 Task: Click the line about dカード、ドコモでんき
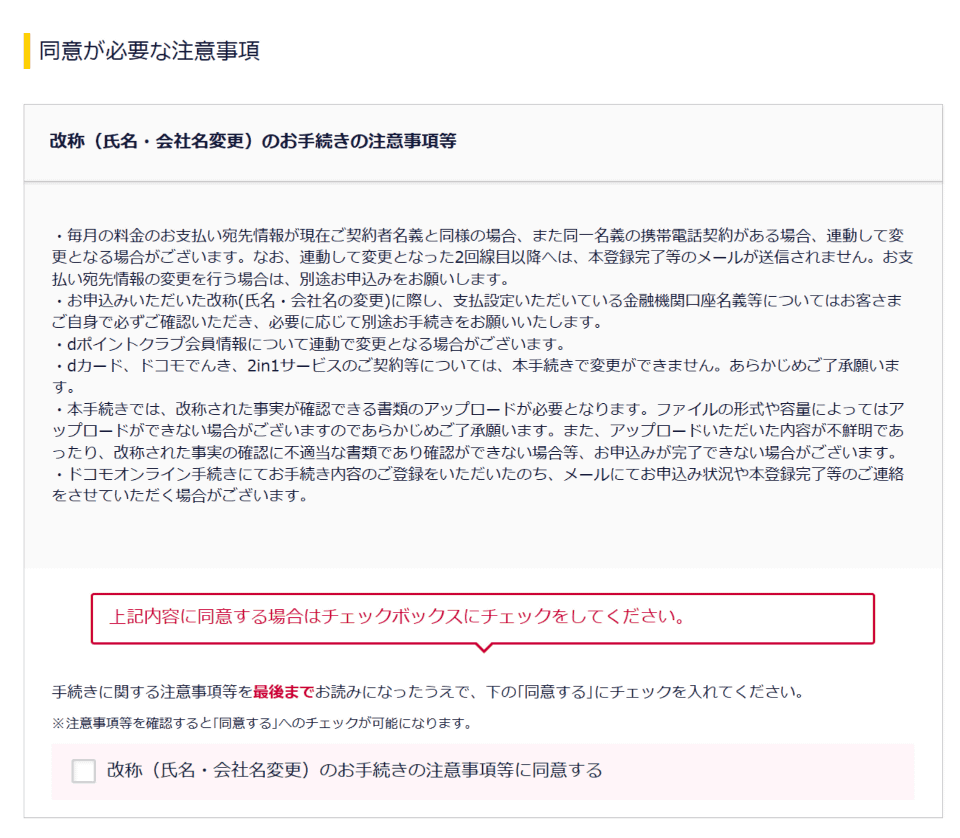point(476,376)
